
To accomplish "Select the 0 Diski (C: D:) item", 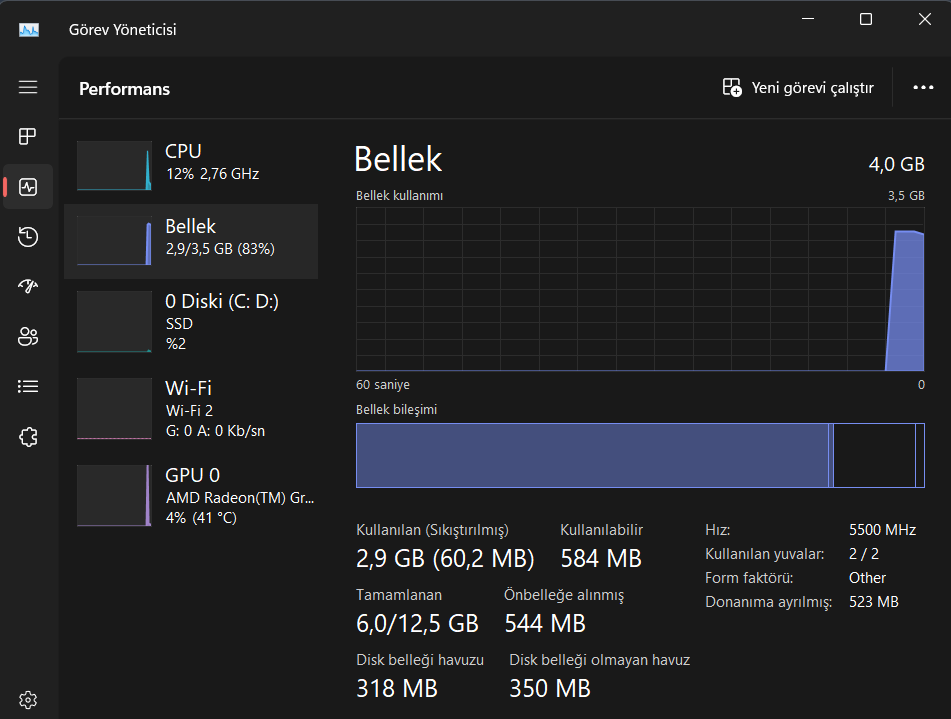I will (191, 322).
